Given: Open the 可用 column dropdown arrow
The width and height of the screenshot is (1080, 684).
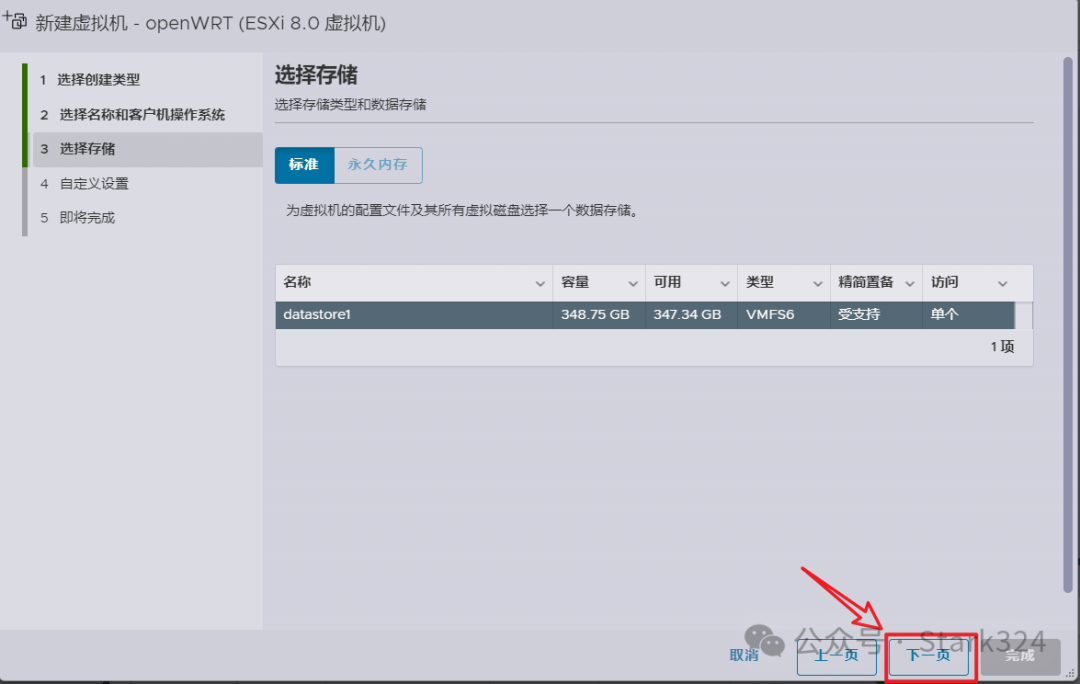Looking at the screenshot, I should pyautogui.click(x=724, y=283).
